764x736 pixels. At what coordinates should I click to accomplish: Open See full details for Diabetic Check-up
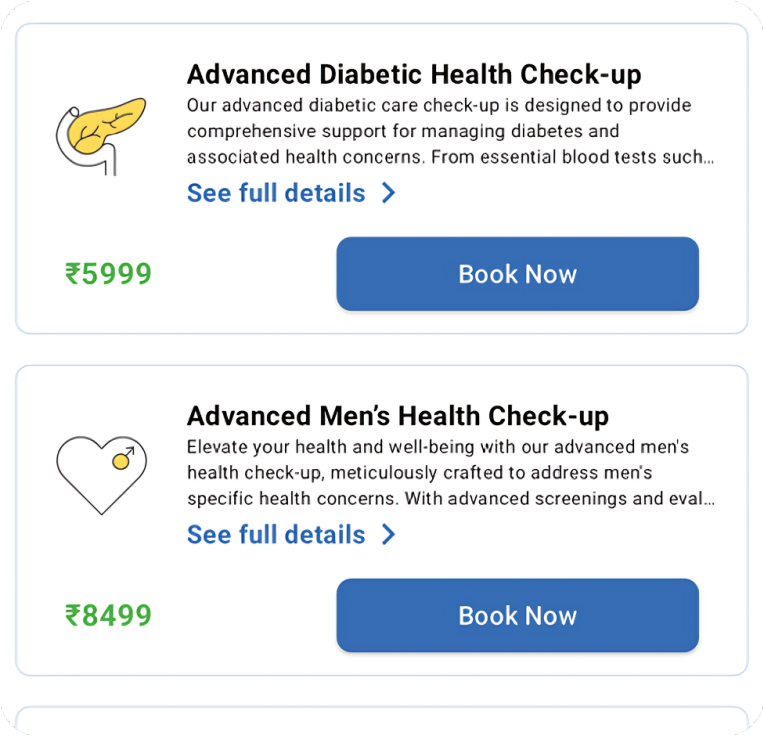point(276,193)
